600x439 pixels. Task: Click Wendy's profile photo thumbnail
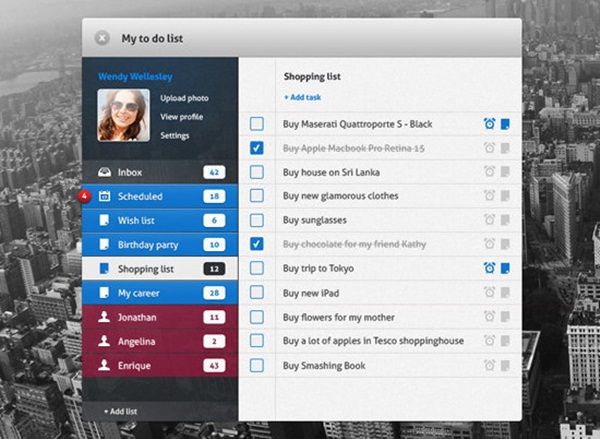(124, 115)
